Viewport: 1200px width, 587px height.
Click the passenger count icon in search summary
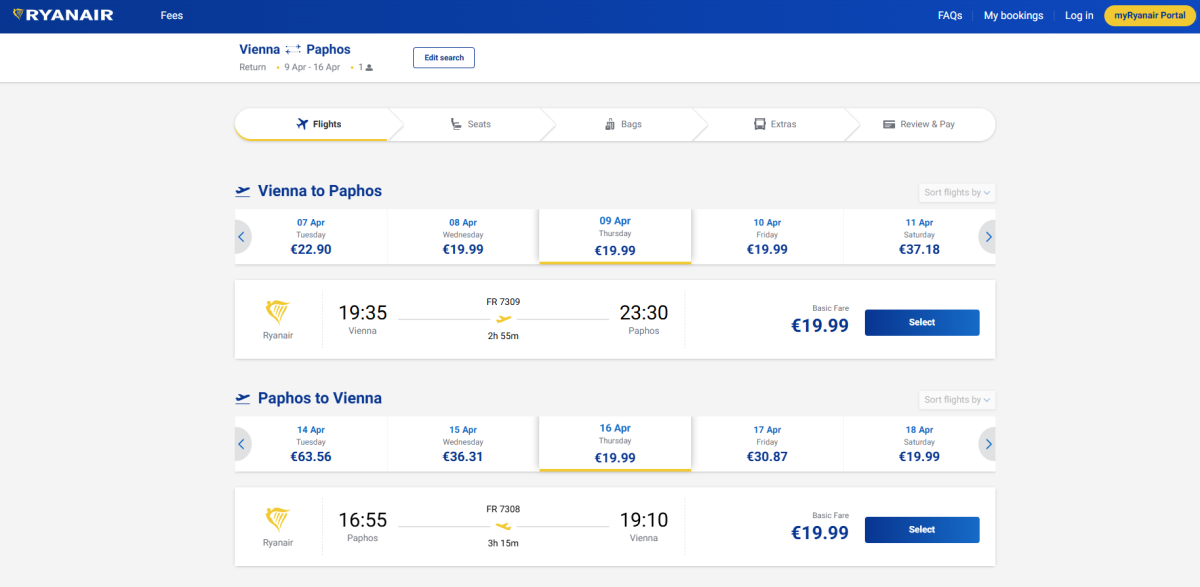(x=369, y=68)
